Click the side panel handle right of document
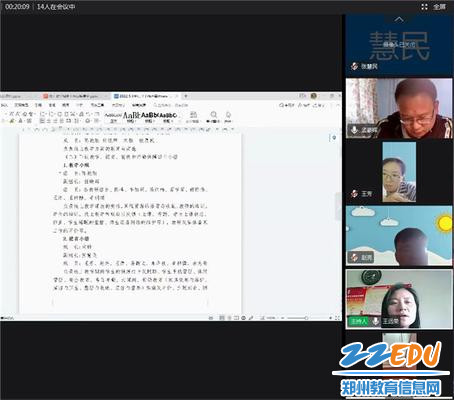Viewport: 454px width, 400px height. click(338, 206)
